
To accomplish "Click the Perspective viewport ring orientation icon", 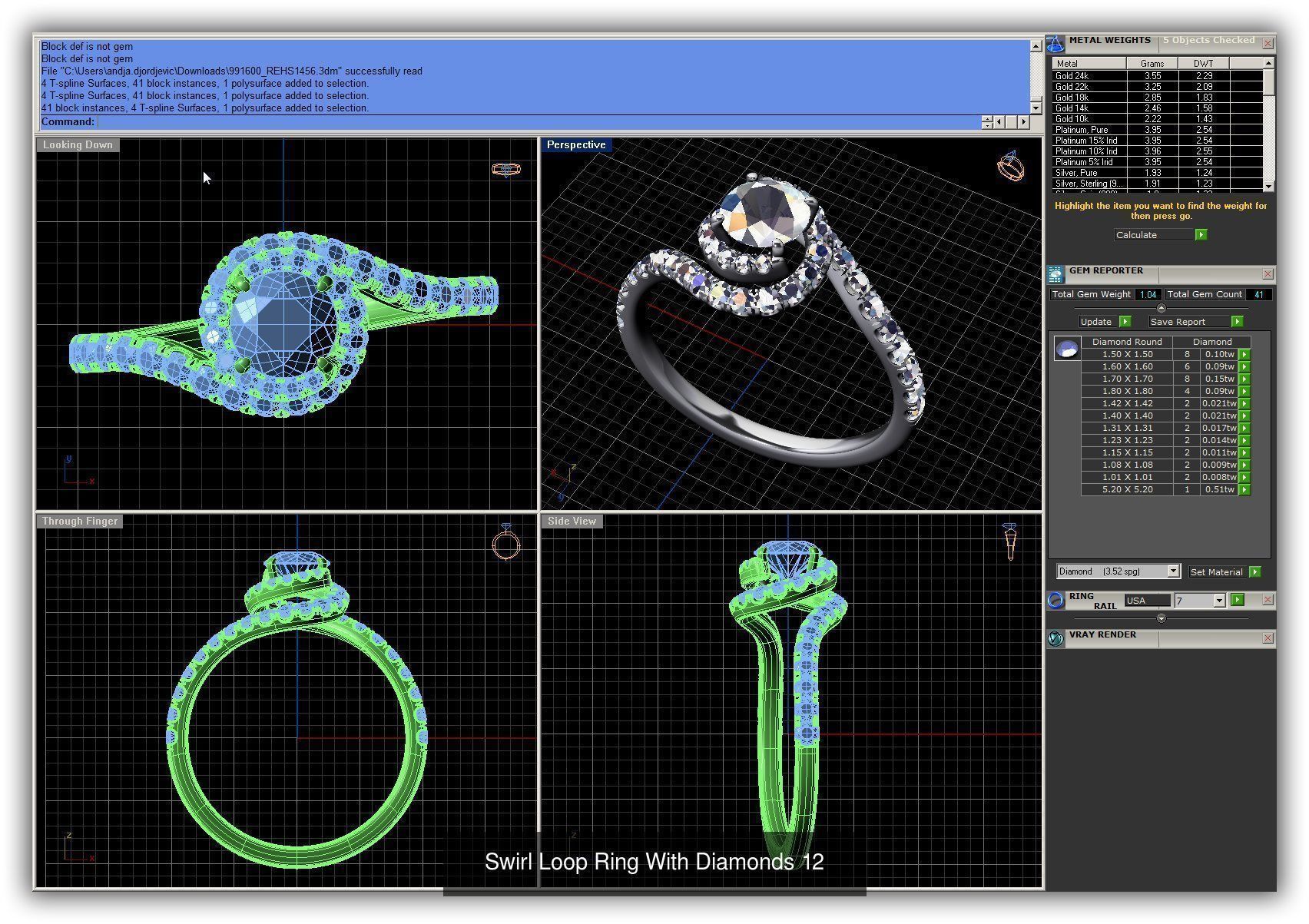I will click(x=1011, y=166).
